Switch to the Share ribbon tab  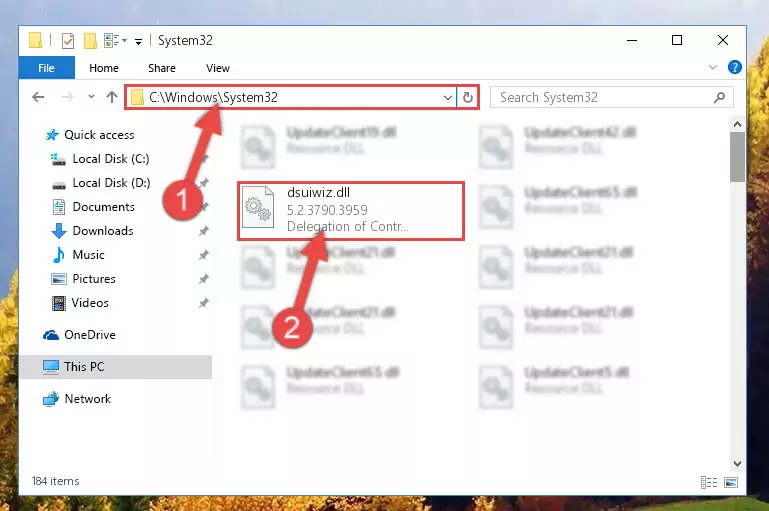click(x=162, y=68)
